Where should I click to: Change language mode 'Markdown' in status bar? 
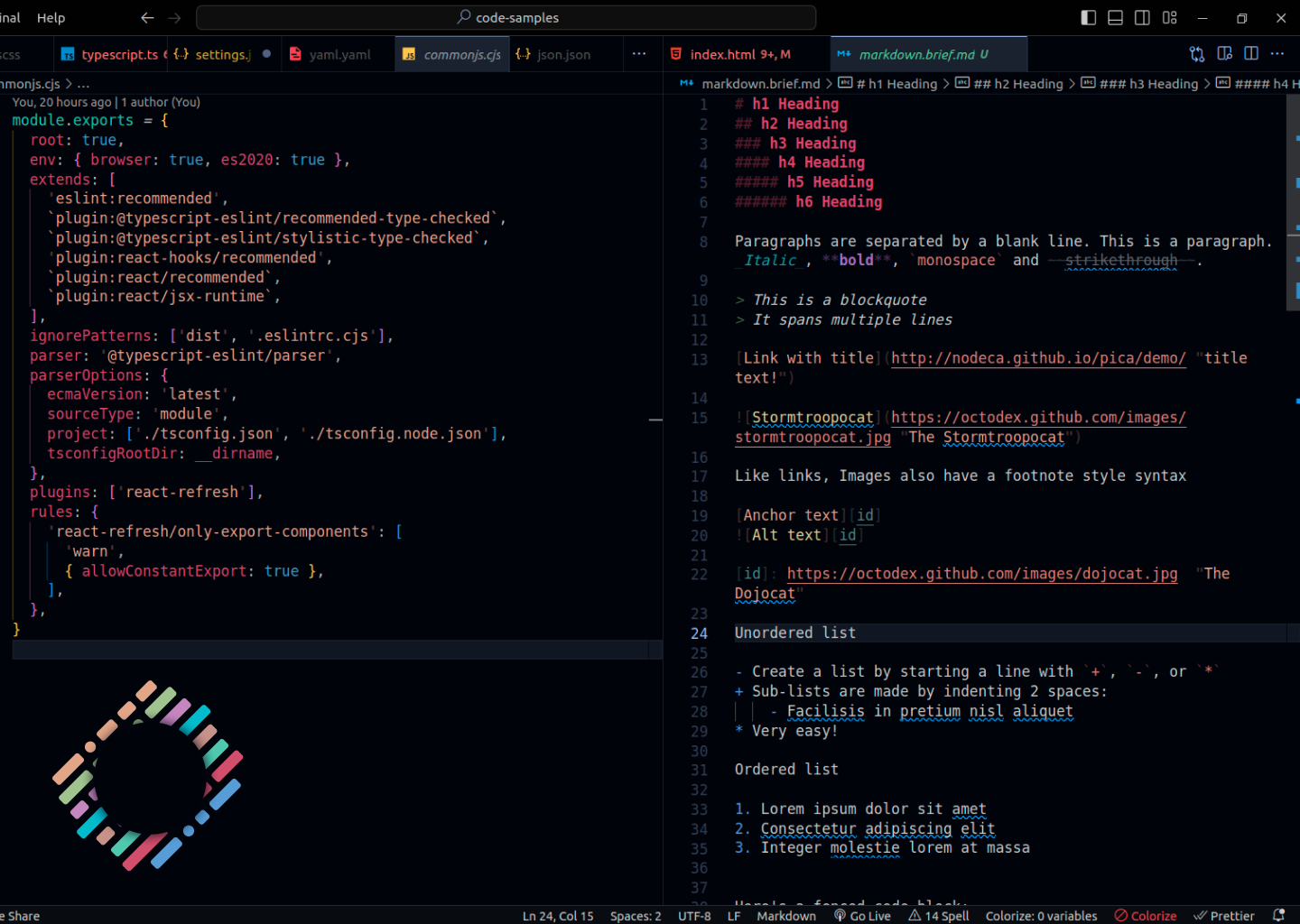786,916
